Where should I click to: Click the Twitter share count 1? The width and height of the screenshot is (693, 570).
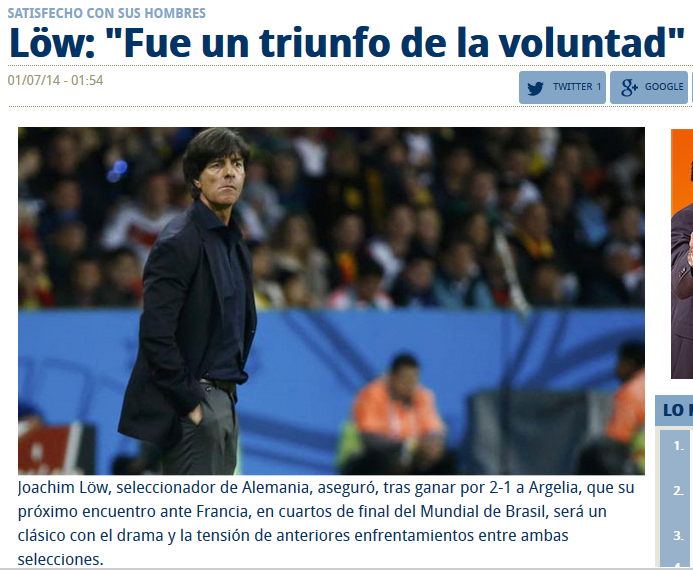(x=598, y=87)
